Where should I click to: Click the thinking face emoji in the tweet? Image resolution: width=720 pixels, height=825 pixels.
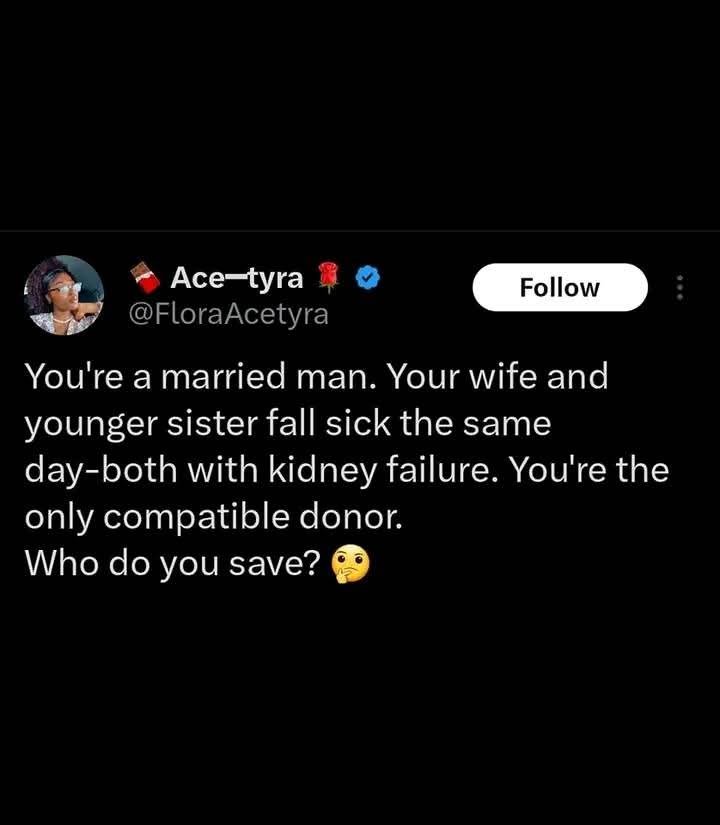coord(350,565)
